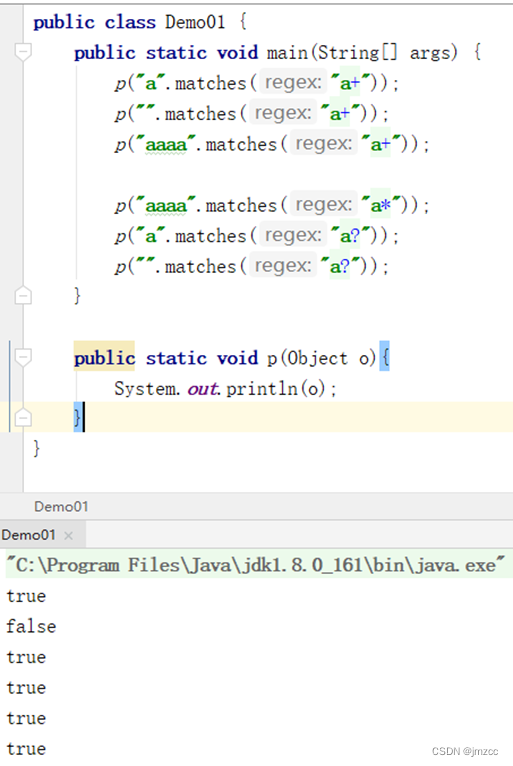Screen dimensions: 513x766
Task: Click String[] args parameter
Action: pos(387,52)
